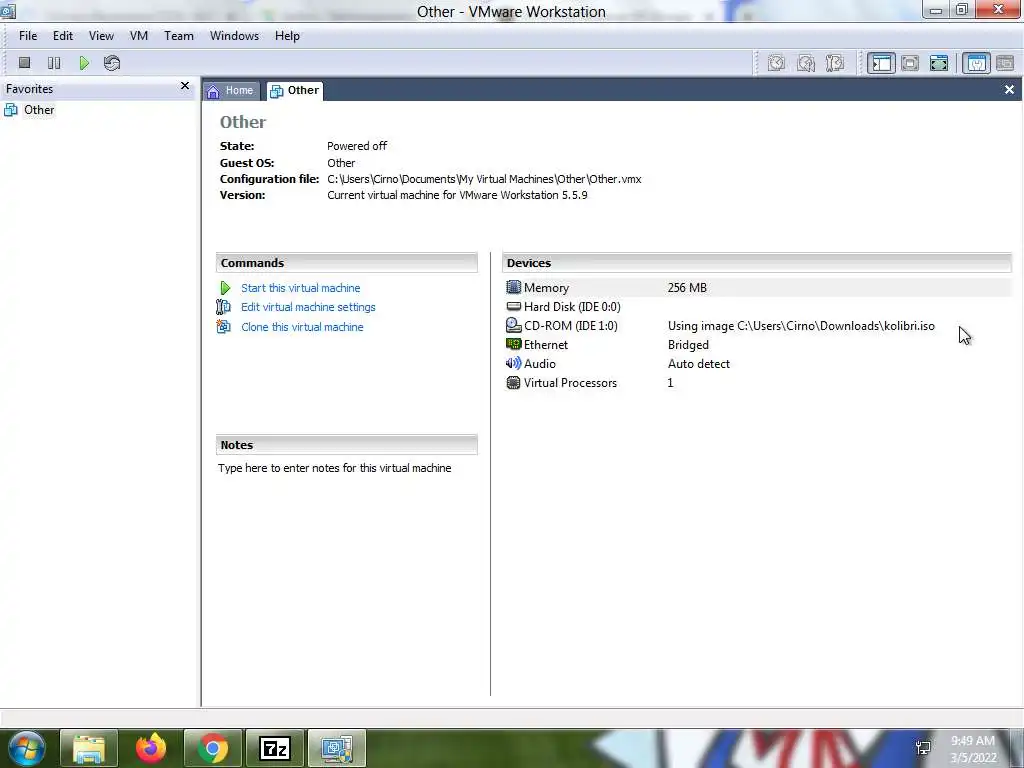The height and width of the screenshot is (768, 1024).
Task: Click the Quick Switch view toolbar icon
Action: [910, 63]
